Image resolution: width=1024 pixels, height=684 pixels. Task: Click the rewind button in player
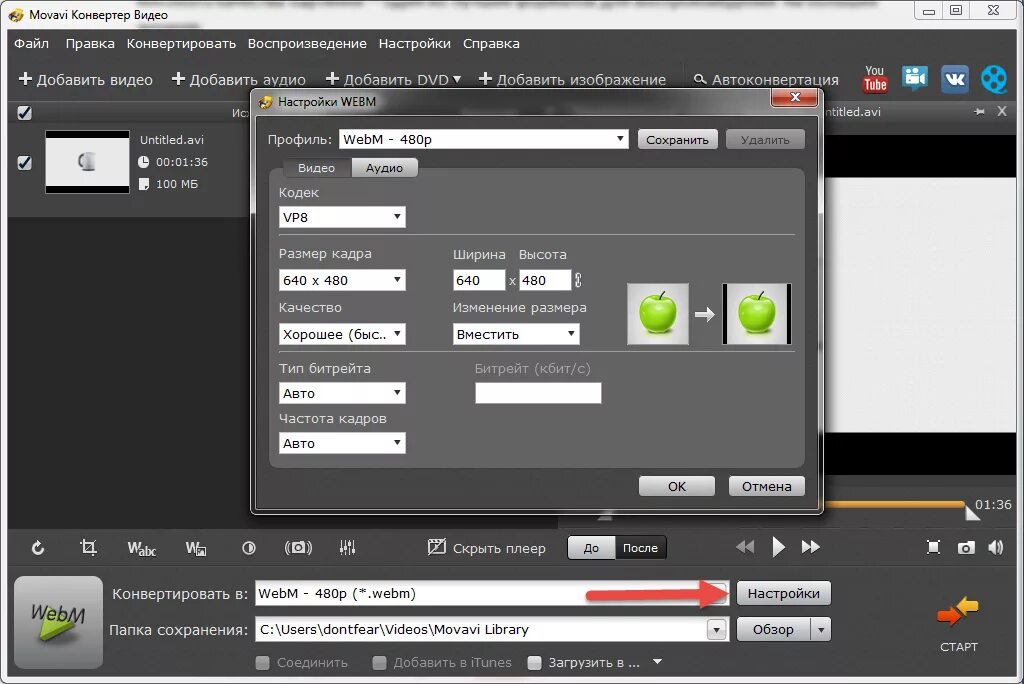(x=744, y=547)
